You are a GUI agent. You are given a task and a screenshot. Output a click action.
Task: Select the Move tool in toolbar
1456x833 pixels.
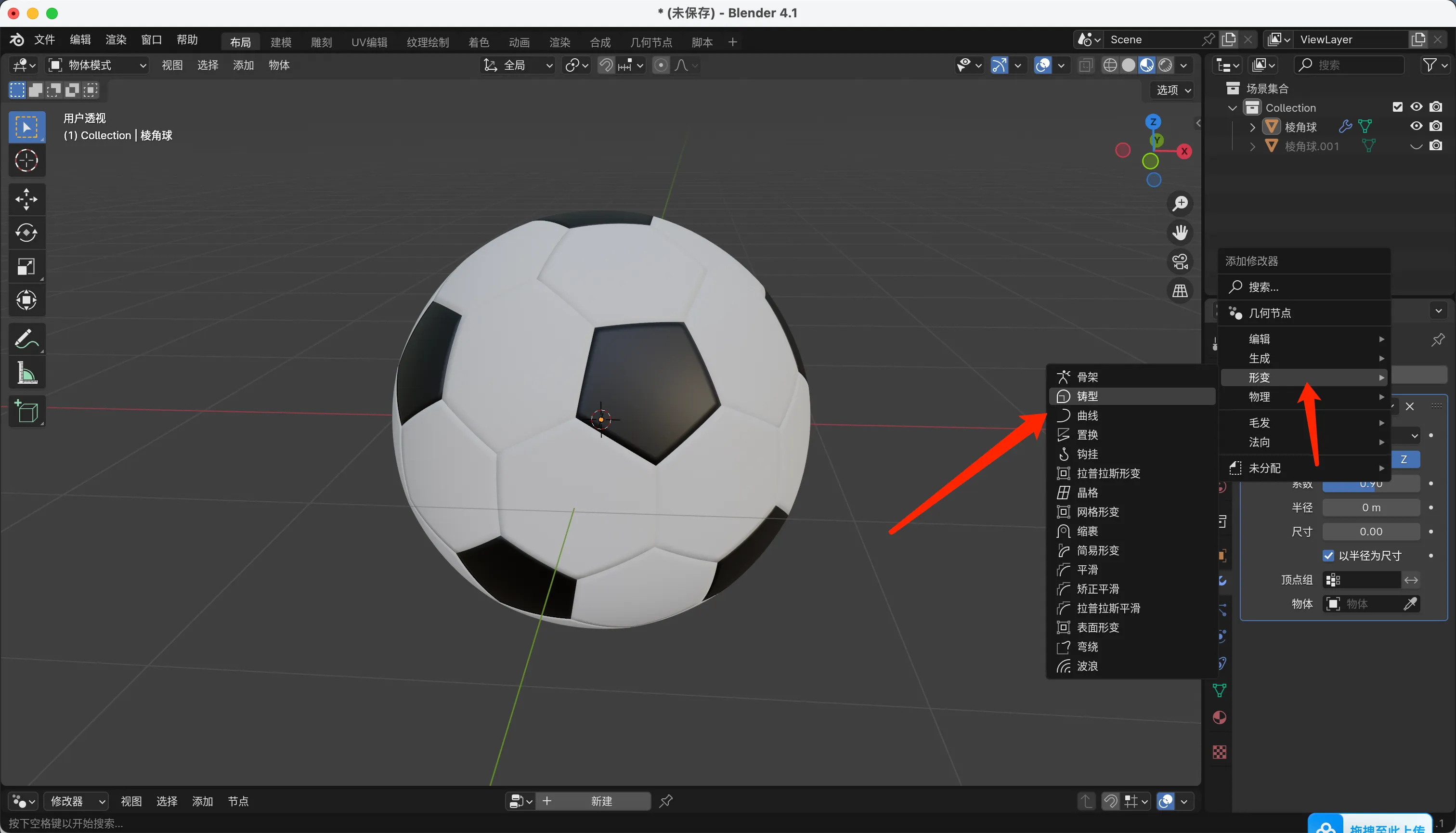click(x=26, y=199)
